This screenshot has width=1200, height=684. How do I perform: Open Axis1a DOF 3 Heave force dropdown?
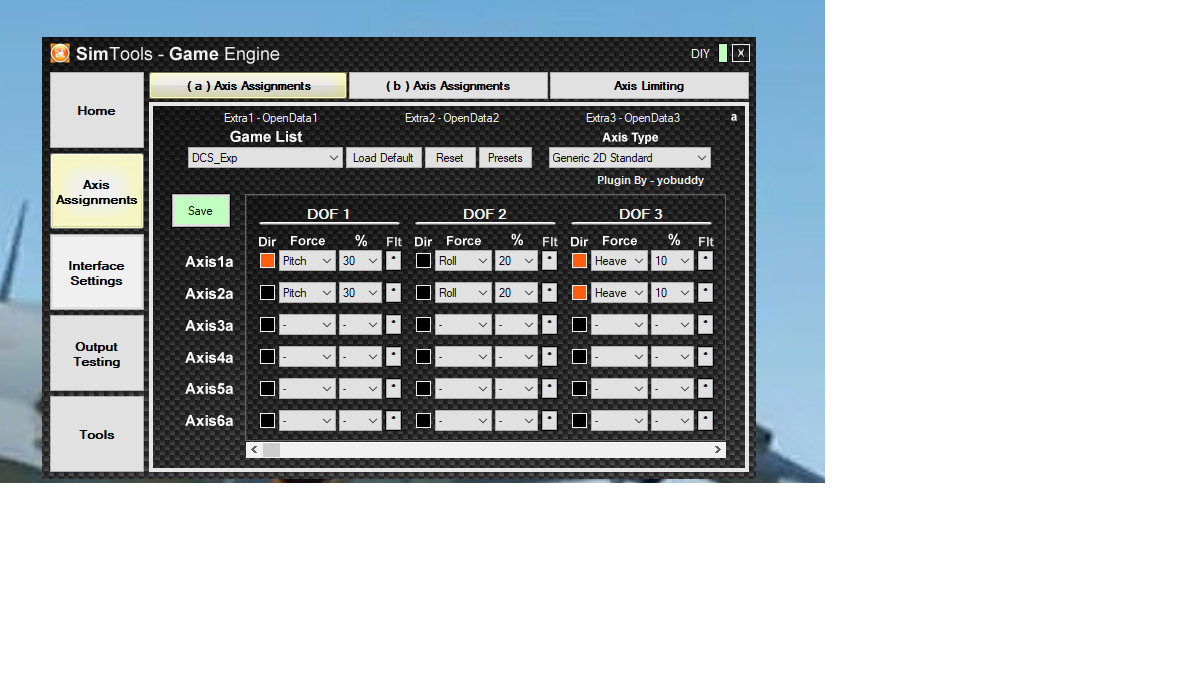(x=619, y=261)
